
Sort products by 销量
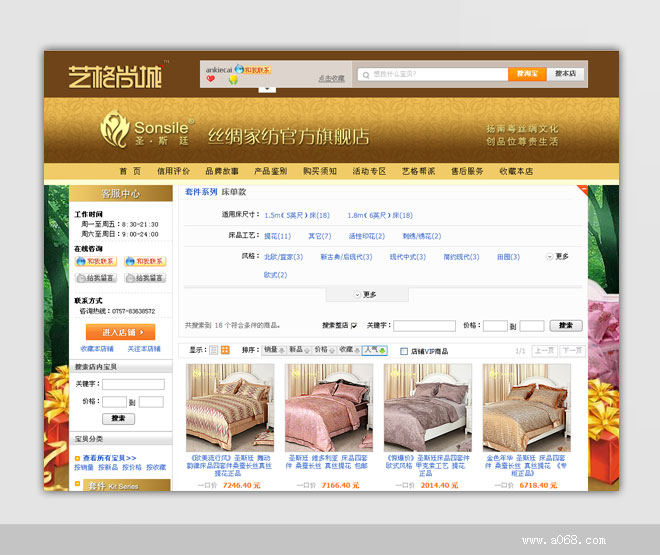(x=274, y=350)
